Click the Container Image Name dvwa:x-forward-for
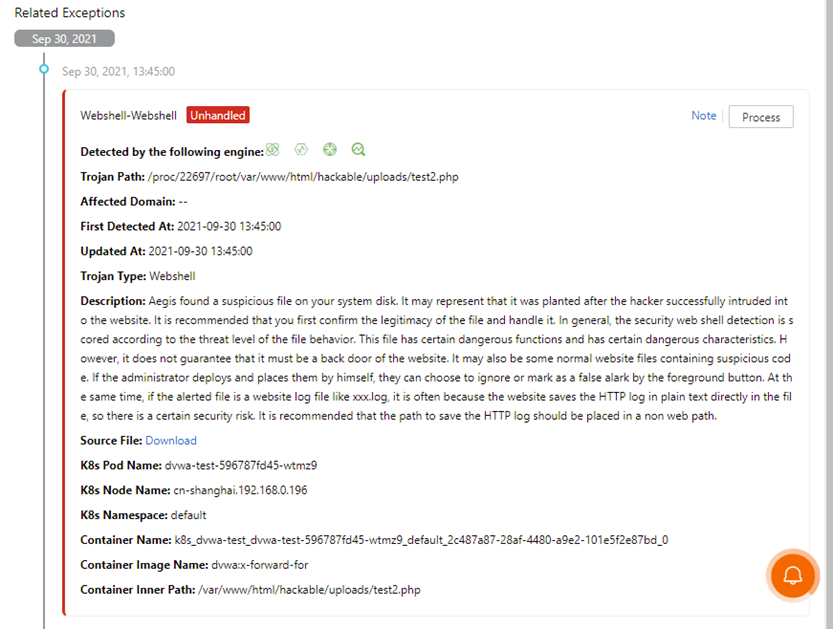The height and width of the screenshot is (629, 833). [x=260, y=565]
